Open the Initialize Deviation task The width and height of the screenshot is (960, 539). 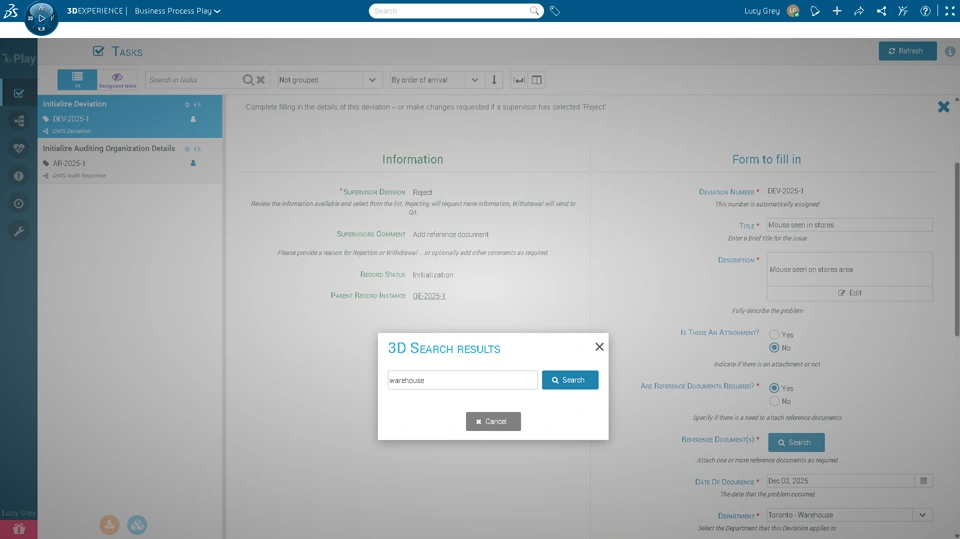click(x=130, y=116)
